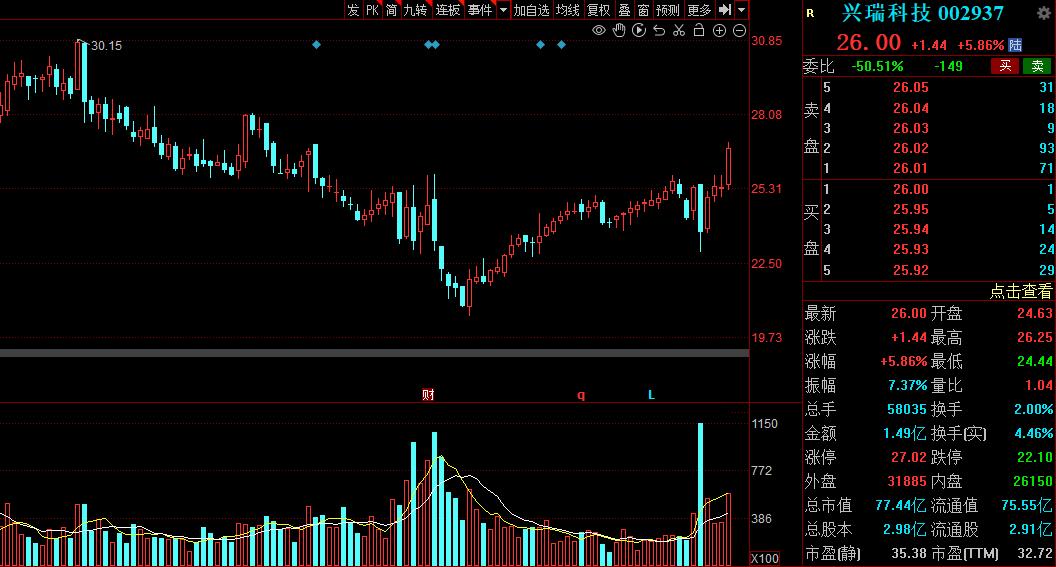Screen dimensions: 1056x567
Task: Toggle the 连板 indicator
Action: point(447,9)
